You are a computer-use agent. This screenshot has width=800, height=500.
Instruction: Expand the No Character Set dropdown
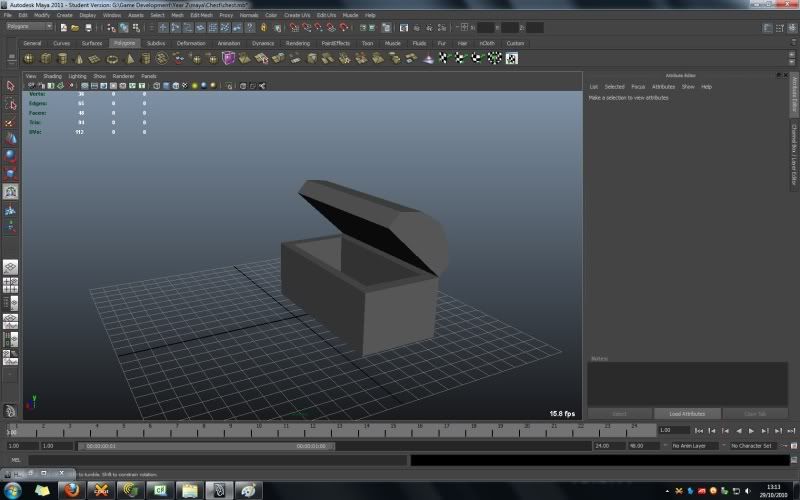(x=751, y=445)
